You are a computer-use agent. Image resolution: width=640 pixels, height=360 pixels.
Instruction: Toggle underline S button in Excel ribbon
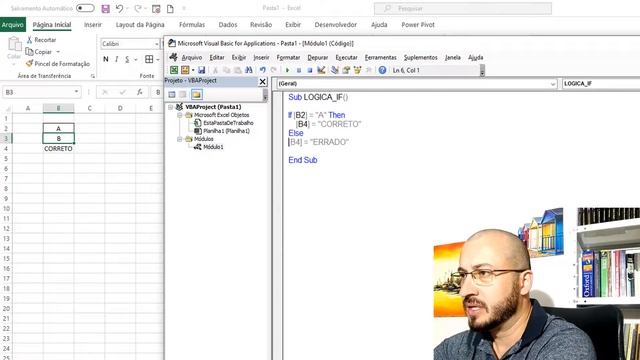127,59
